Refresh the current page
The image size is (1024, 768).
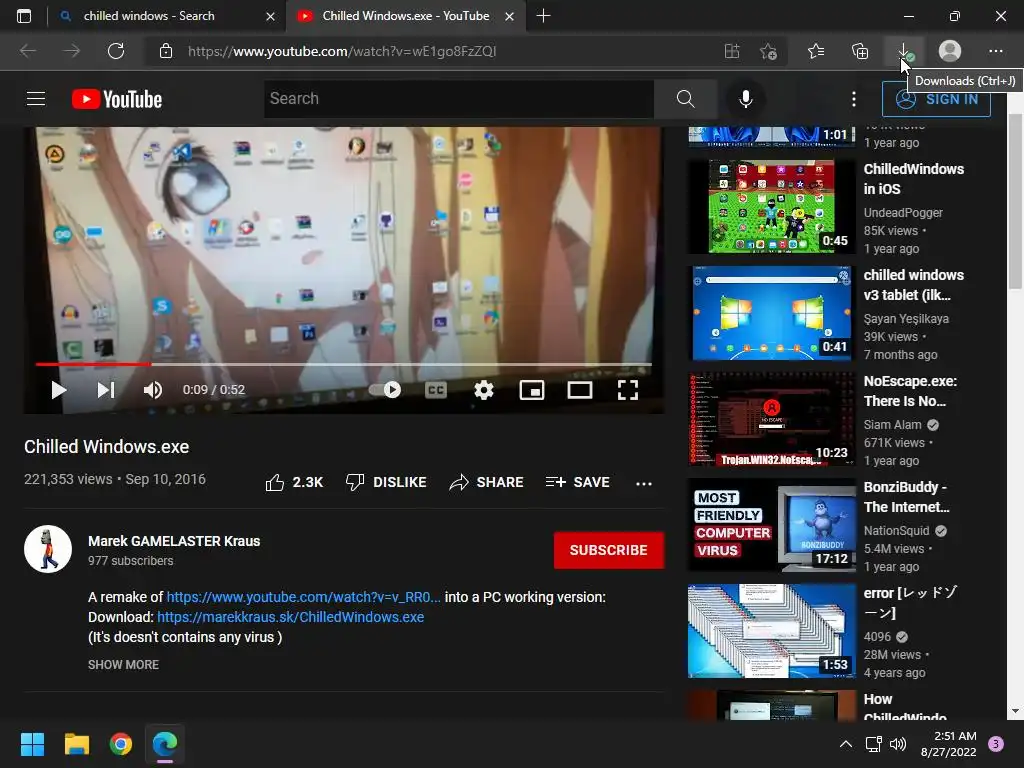tap(116, 51)
